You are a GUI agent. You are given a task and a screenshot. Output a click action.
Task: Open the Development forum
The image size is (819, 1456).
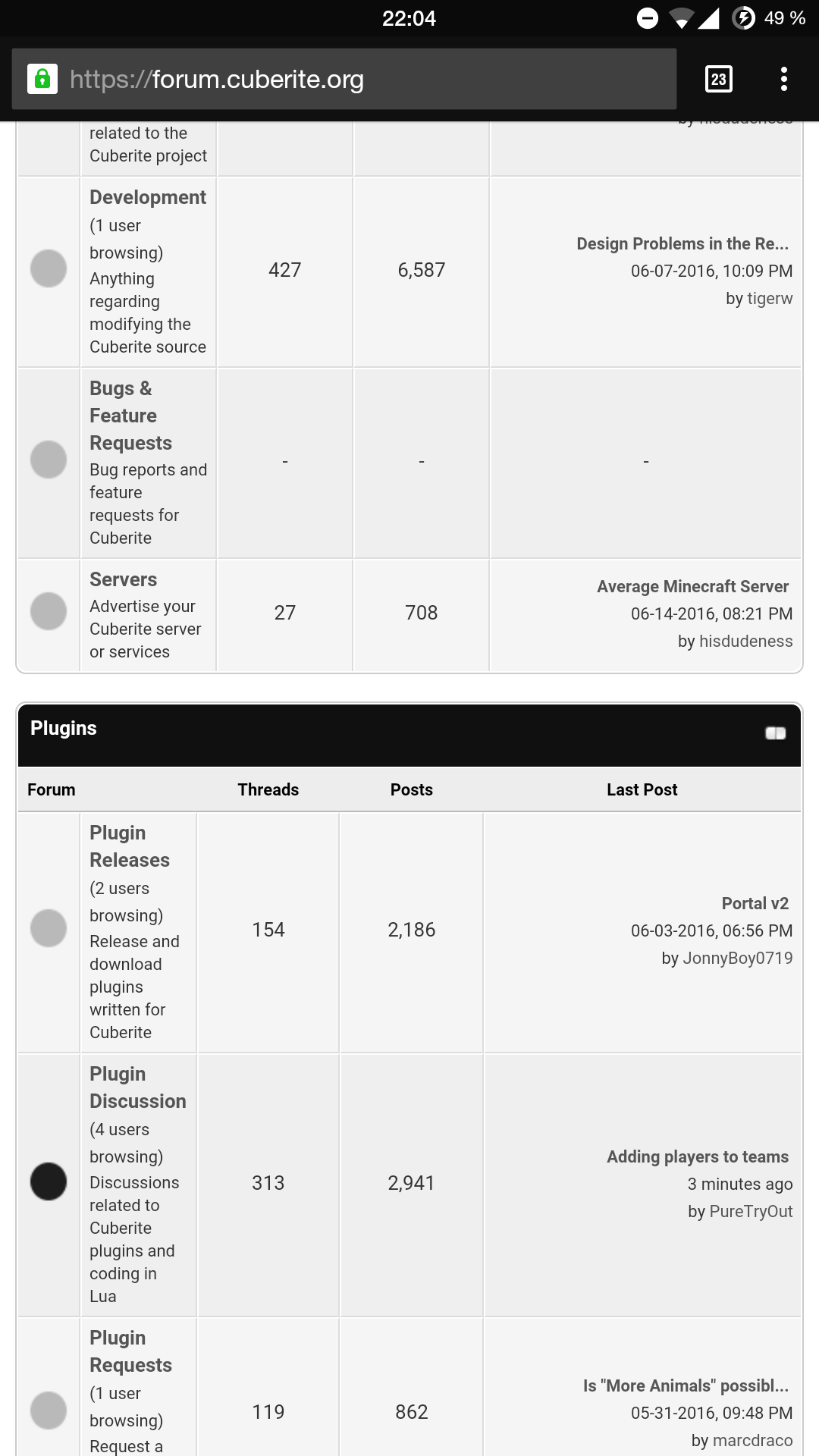147,197
